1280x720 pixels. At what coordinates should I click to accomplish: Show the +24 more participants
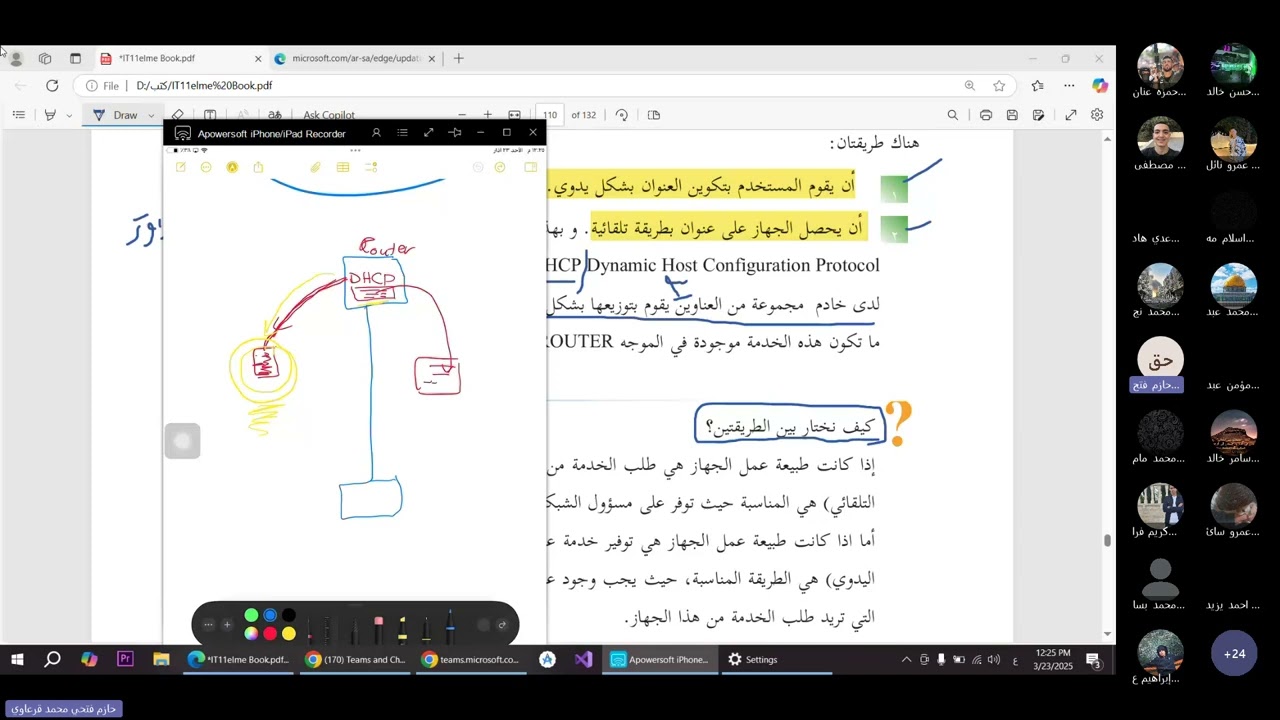tap(1234, 654)
